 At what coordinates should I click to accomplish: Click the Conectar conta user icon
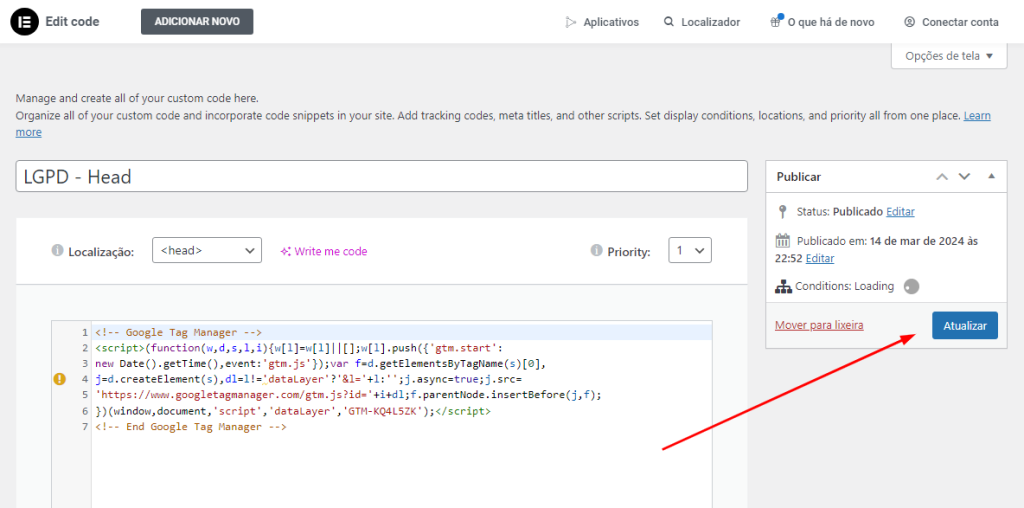point(909,22)
